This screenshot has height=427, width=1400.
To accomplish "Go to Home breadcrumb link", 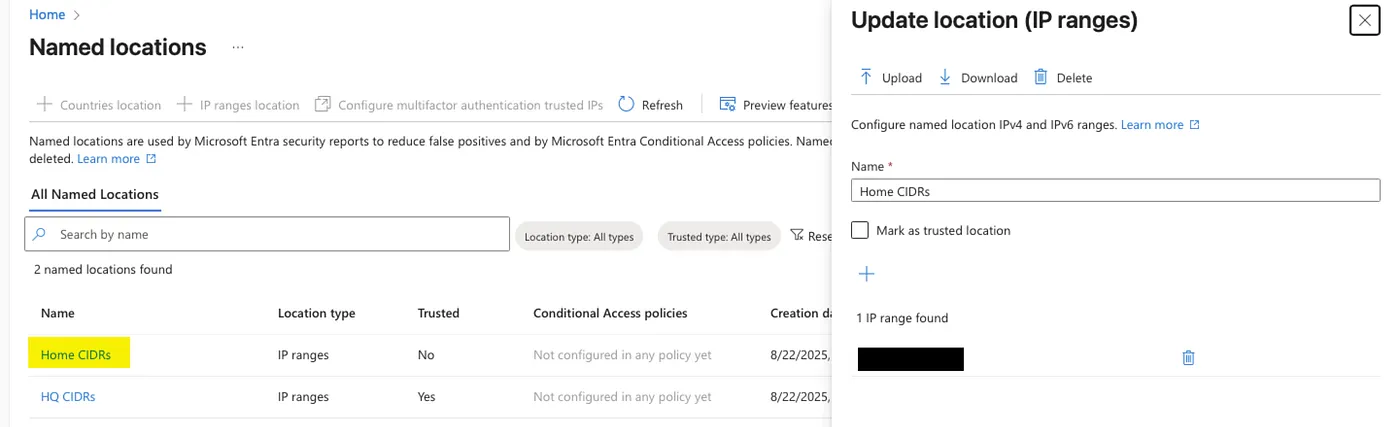I will (x=47, y=15).
